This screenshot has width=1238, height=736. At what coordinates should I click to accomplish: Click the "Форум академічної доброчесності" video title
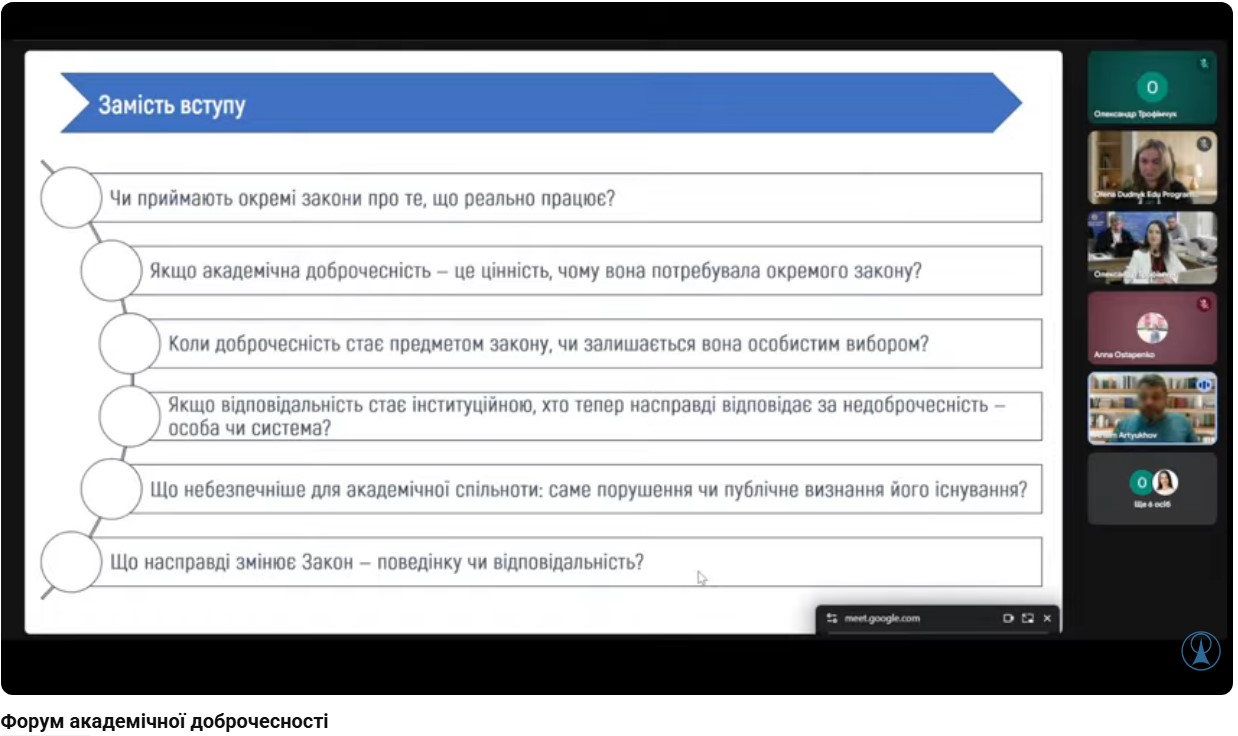pos(165,721)
